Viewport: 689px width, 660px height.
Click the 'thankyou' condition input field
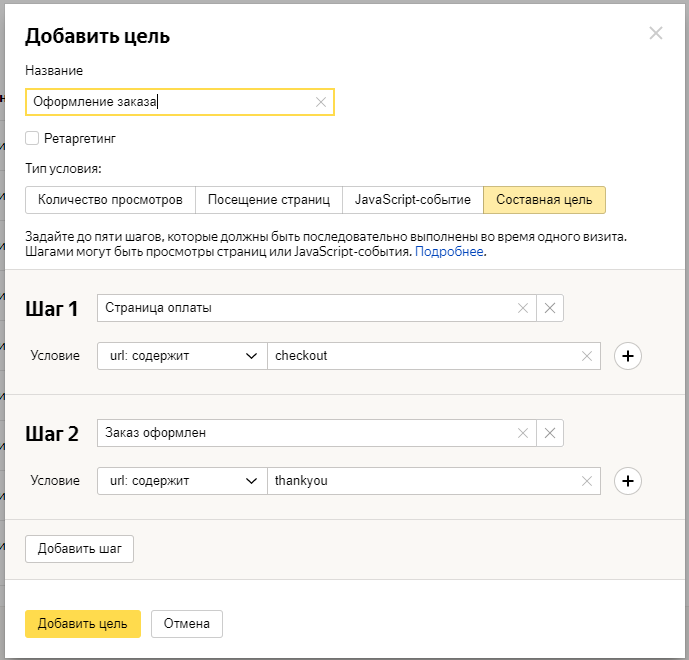420,481
